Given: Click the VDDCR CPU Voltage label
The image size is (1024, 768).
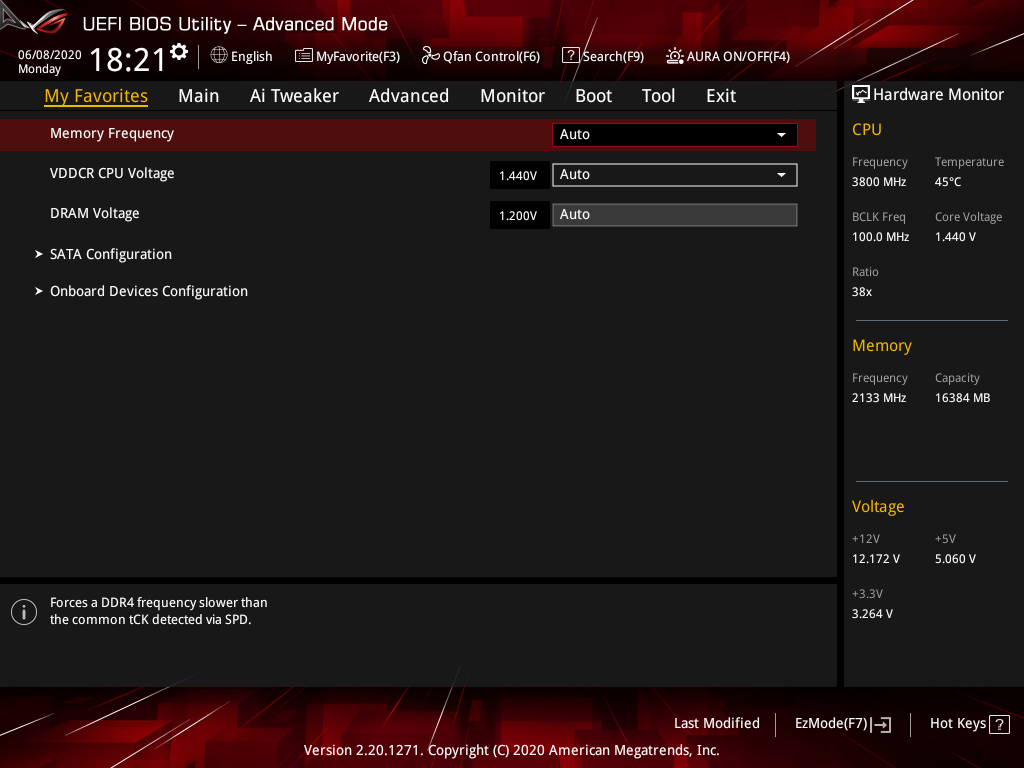Looking at the screenshot, I should (112, 174).
